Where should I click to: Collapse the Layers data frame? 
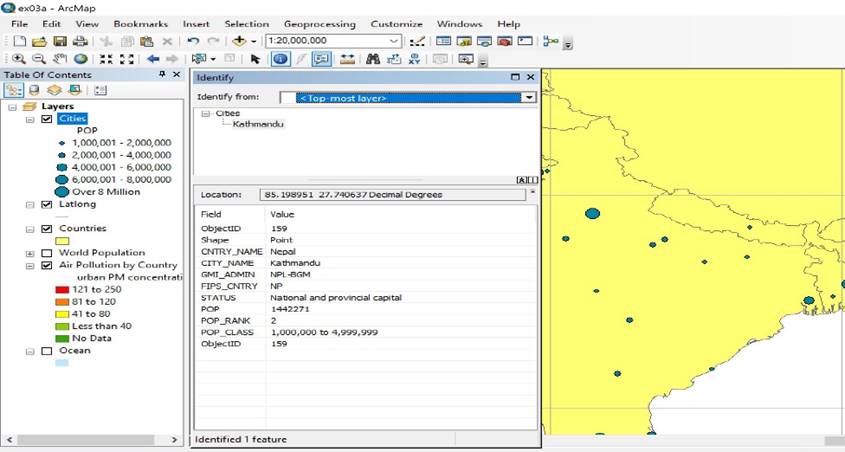click(x=12, y=107)
